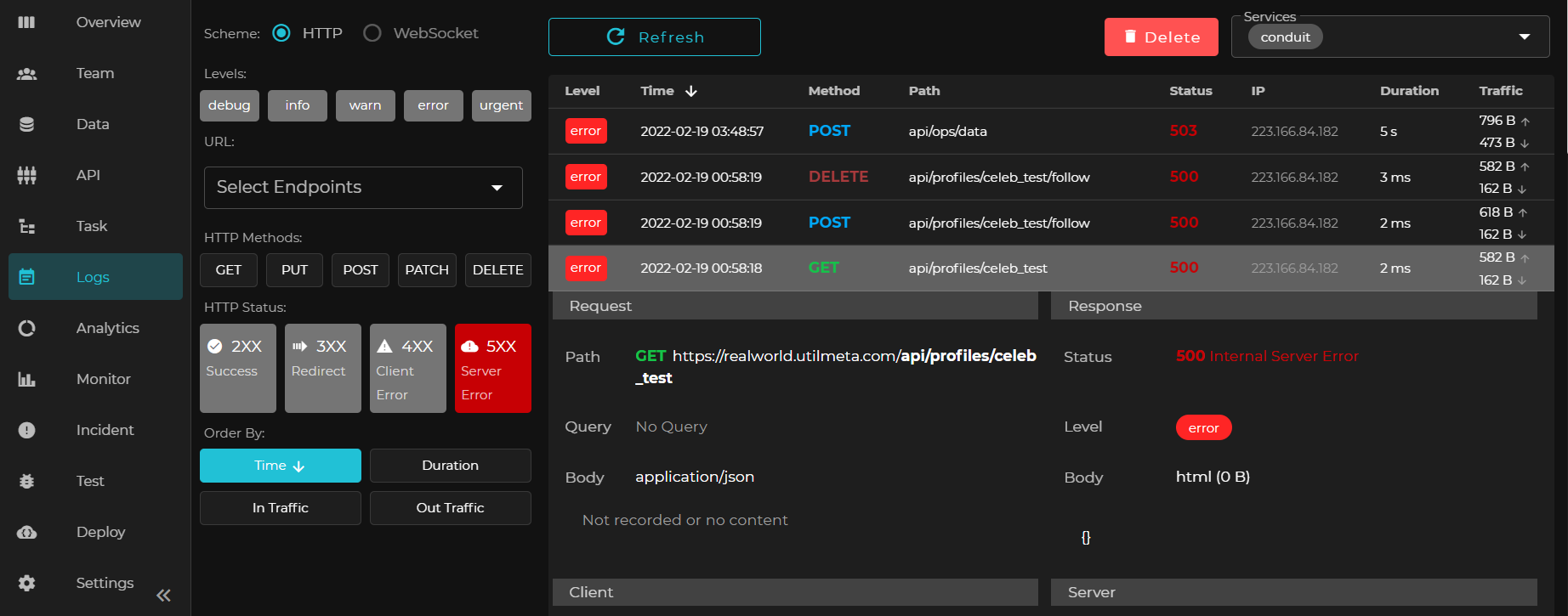The height and width of the screenshot is (616, 1568).
Task: Click the Settings gear icon
Action: tap(26, 583)
